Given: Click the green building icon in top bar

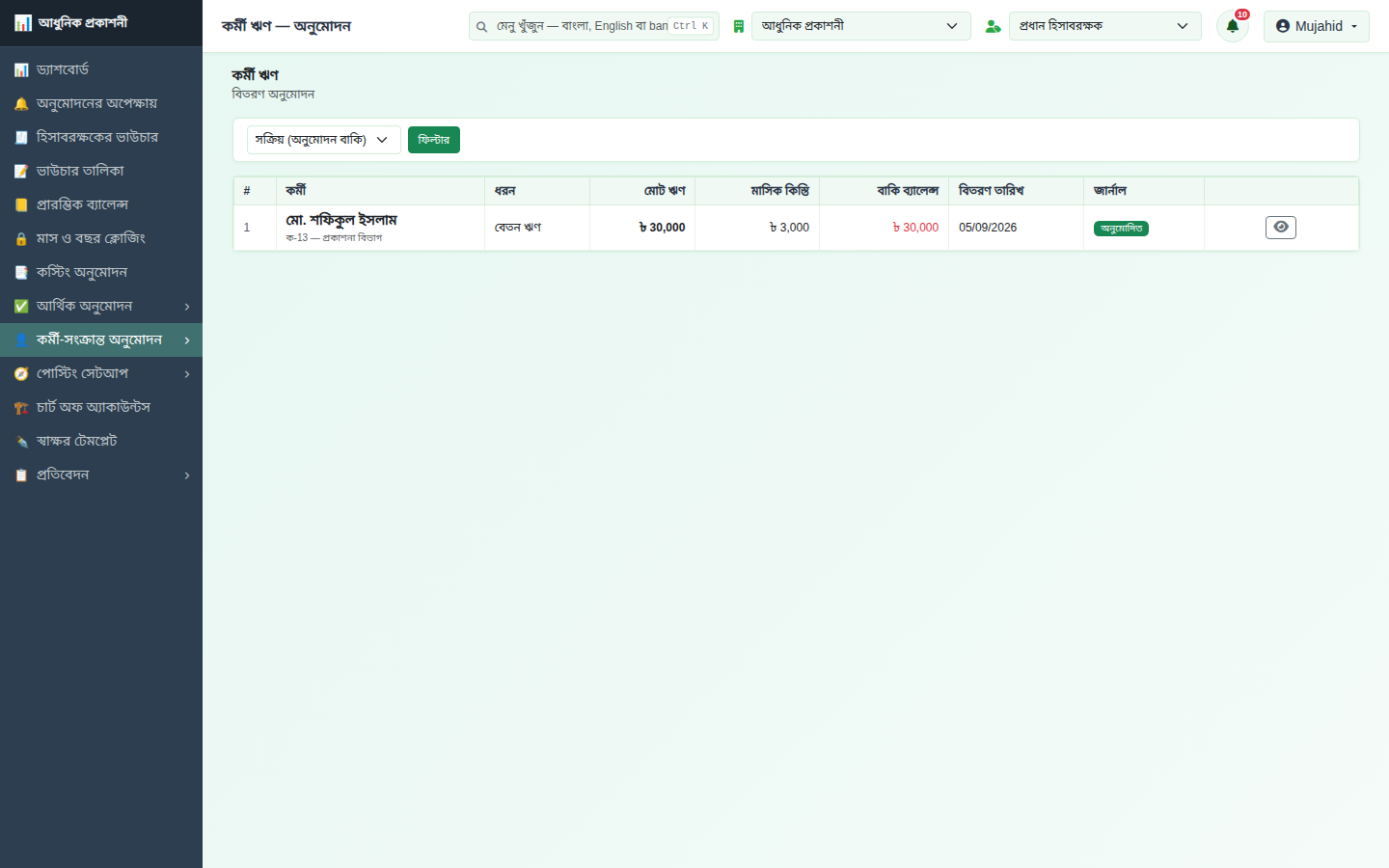Looking at the screenshot, I should (739, 26).
